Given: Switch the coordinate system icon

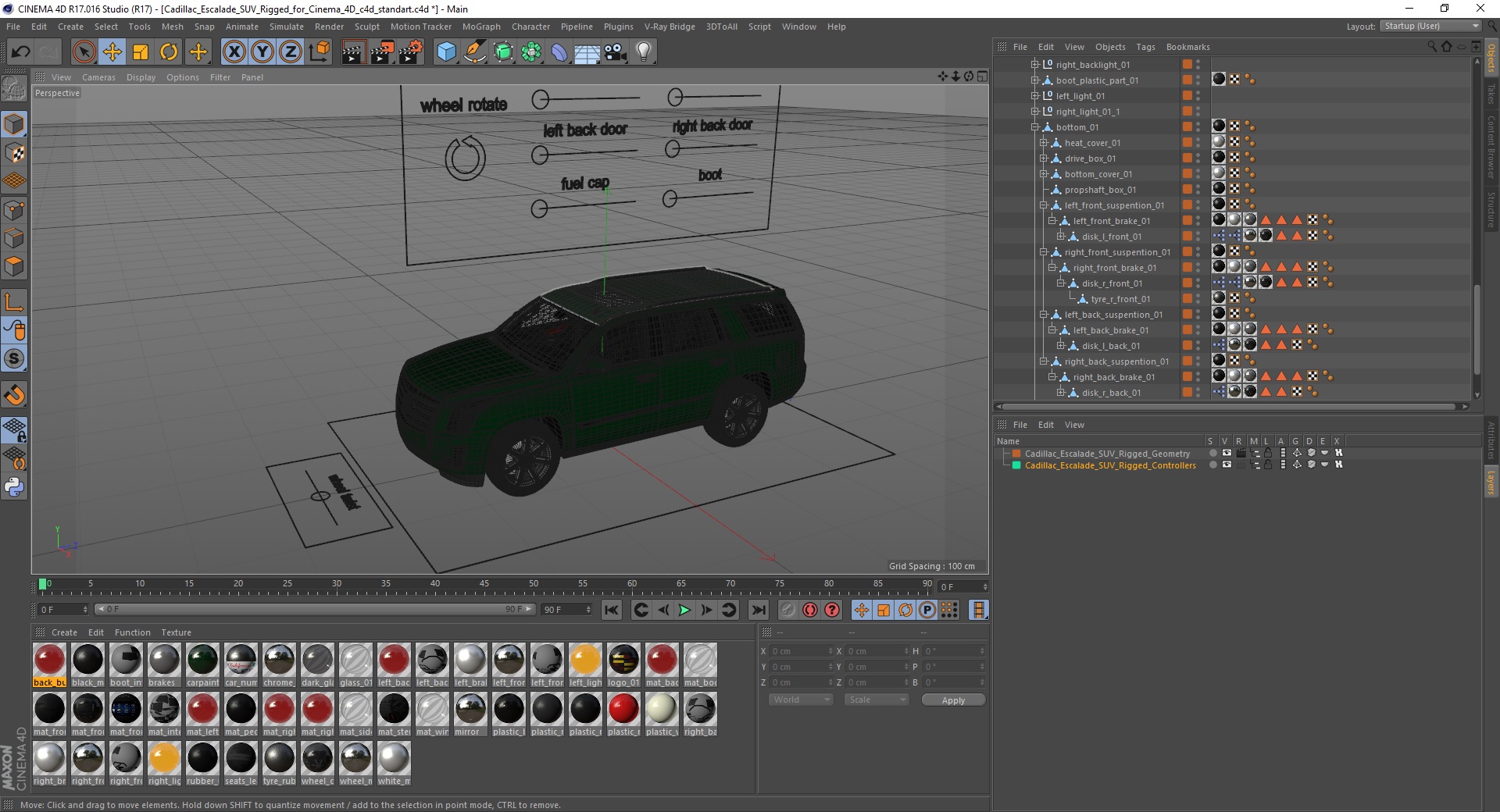Looking at the screenshot, I should pos(320,52).
